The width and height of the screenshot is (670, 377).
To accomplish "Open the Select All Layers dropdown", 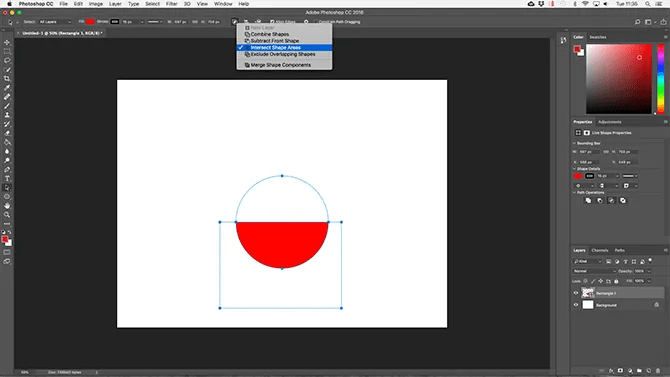I will point(55,22).
